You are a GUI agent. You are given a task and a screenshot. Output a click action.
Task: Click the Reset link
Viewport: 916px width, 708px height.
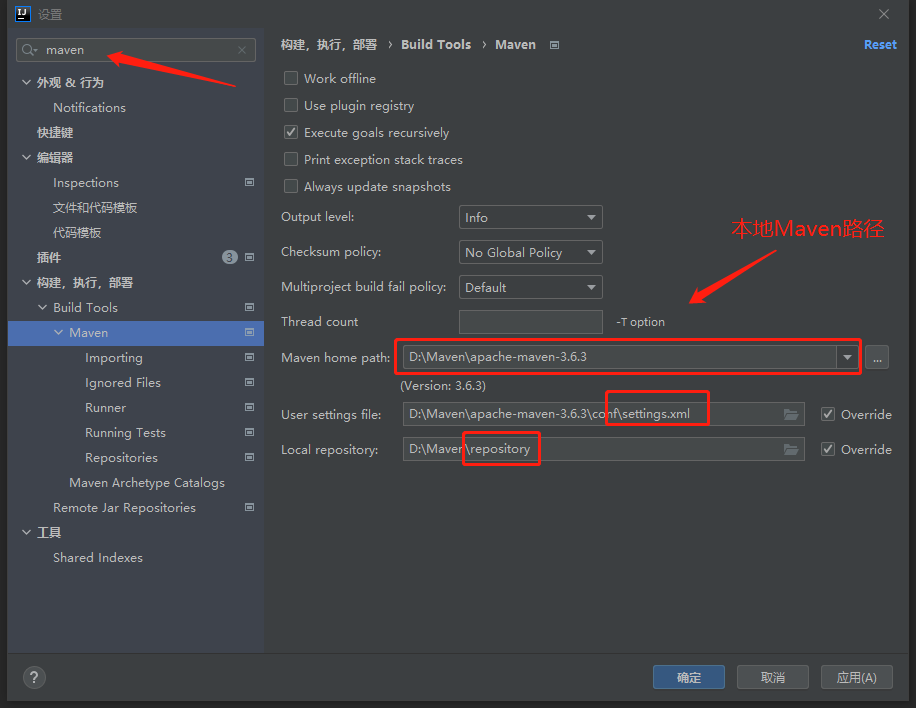click(880, 44)
